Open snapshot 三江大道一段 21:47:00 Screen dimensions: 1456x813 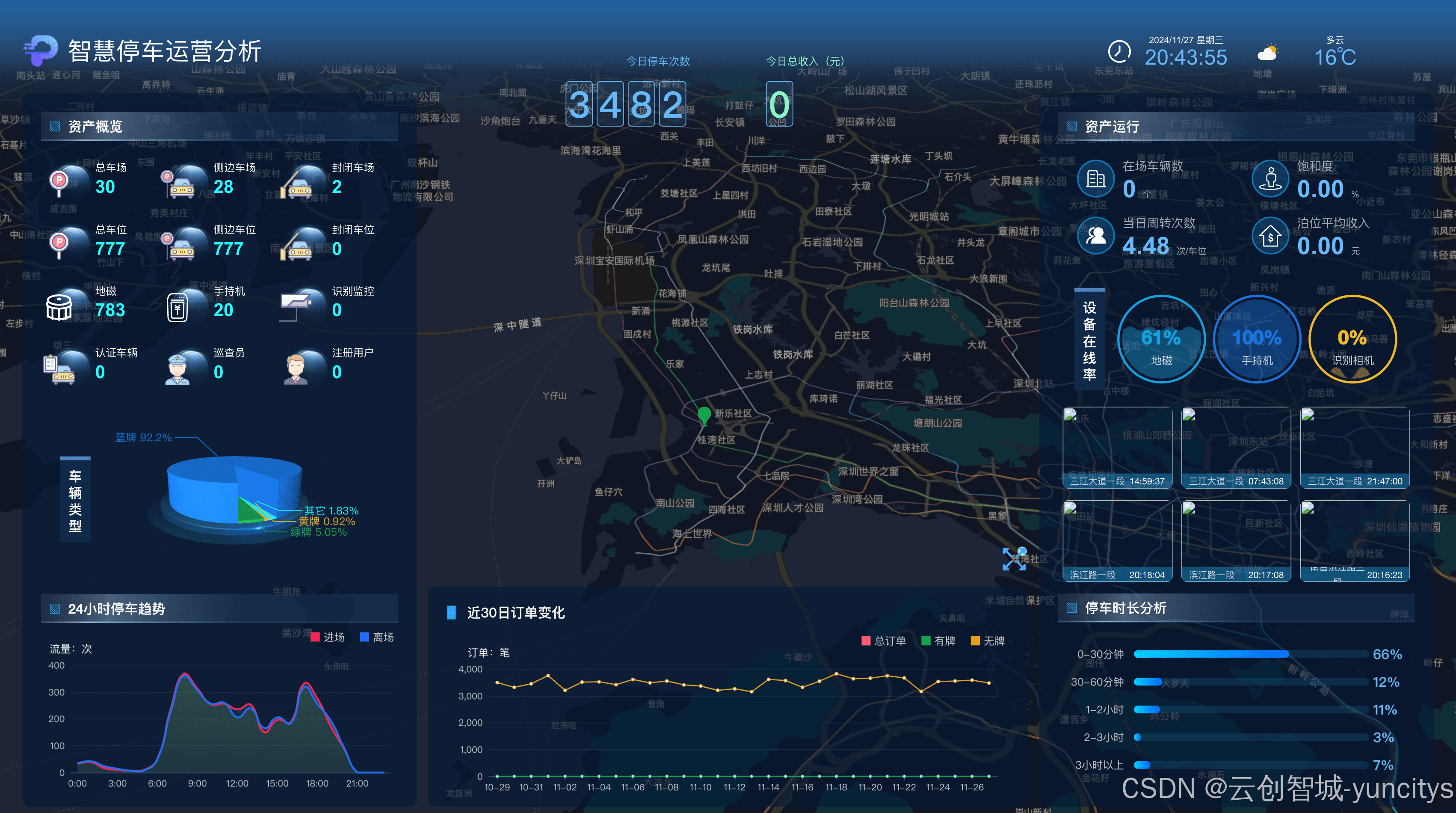tap(1355, 447)
